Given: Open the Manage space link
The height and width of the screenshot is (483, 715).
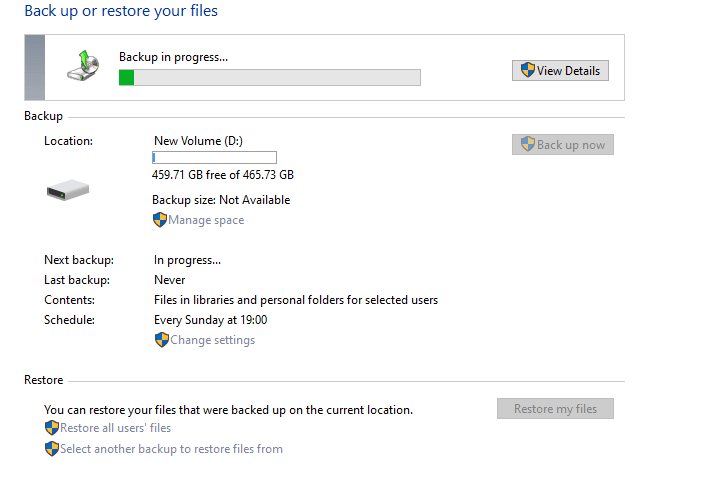Looking at the screenshot, I should (x=206, y=220).
